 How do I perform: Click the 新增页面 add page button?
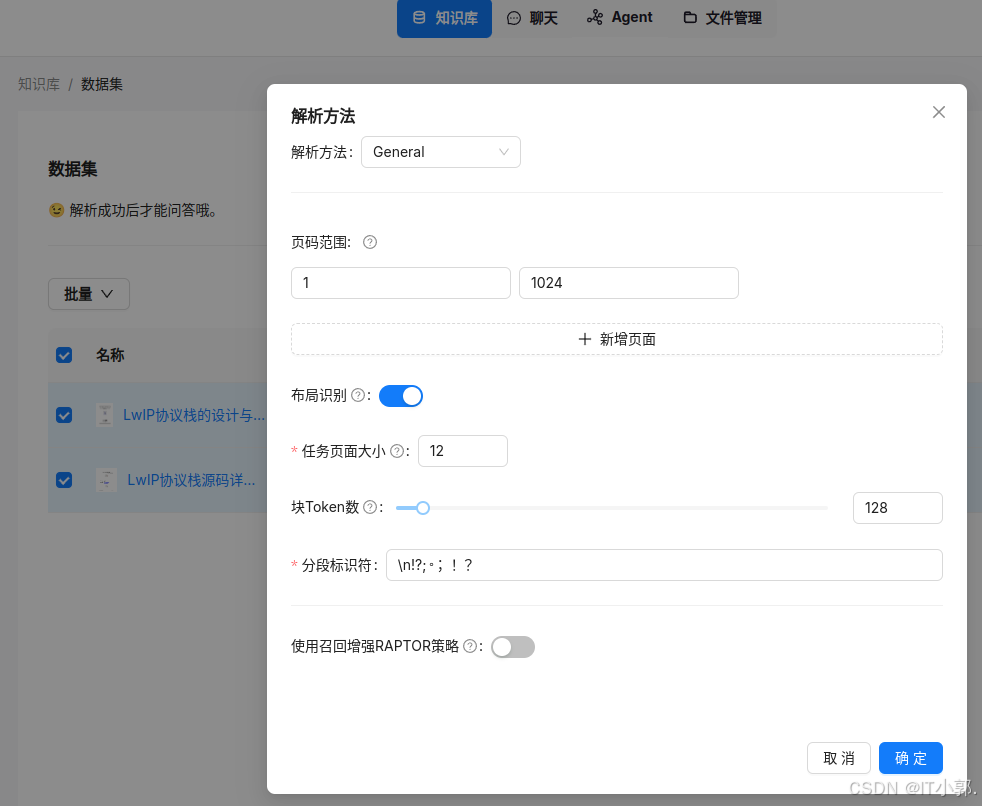pos(616,339)
